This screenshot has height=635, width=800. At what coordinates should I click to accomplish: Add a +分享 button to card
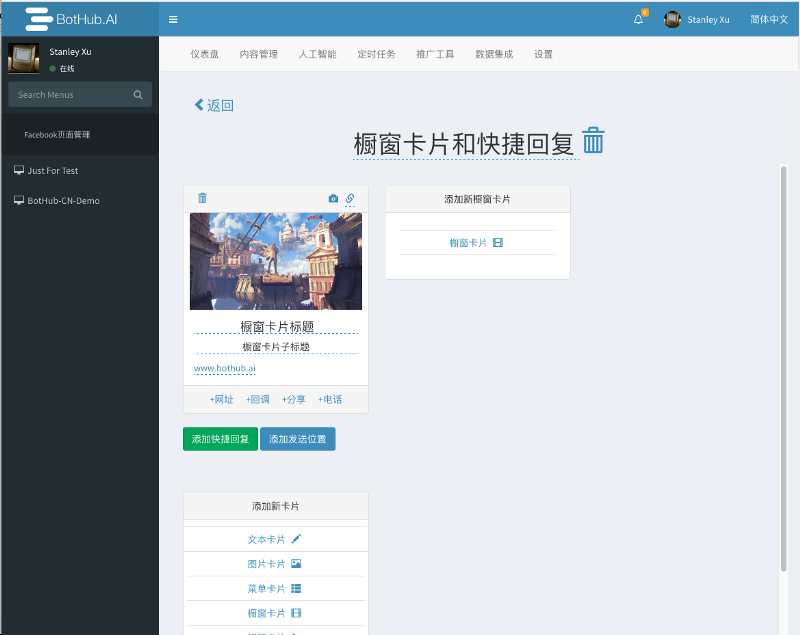coord(293,399)
